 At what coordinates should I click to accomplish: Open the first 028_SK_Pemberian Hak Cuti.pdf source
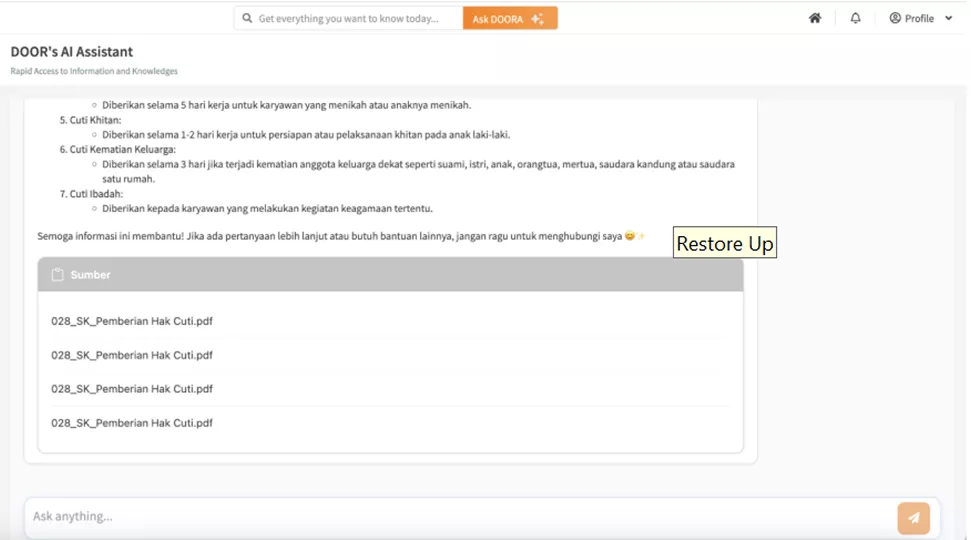[132, 321]
